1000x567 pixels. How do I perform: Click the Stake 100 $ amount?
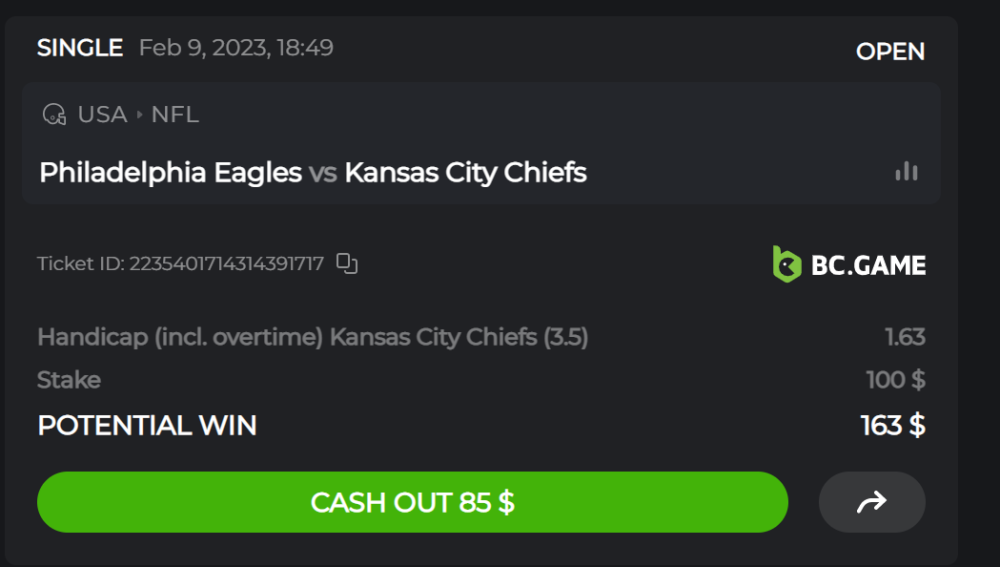(x=895, y=380)
